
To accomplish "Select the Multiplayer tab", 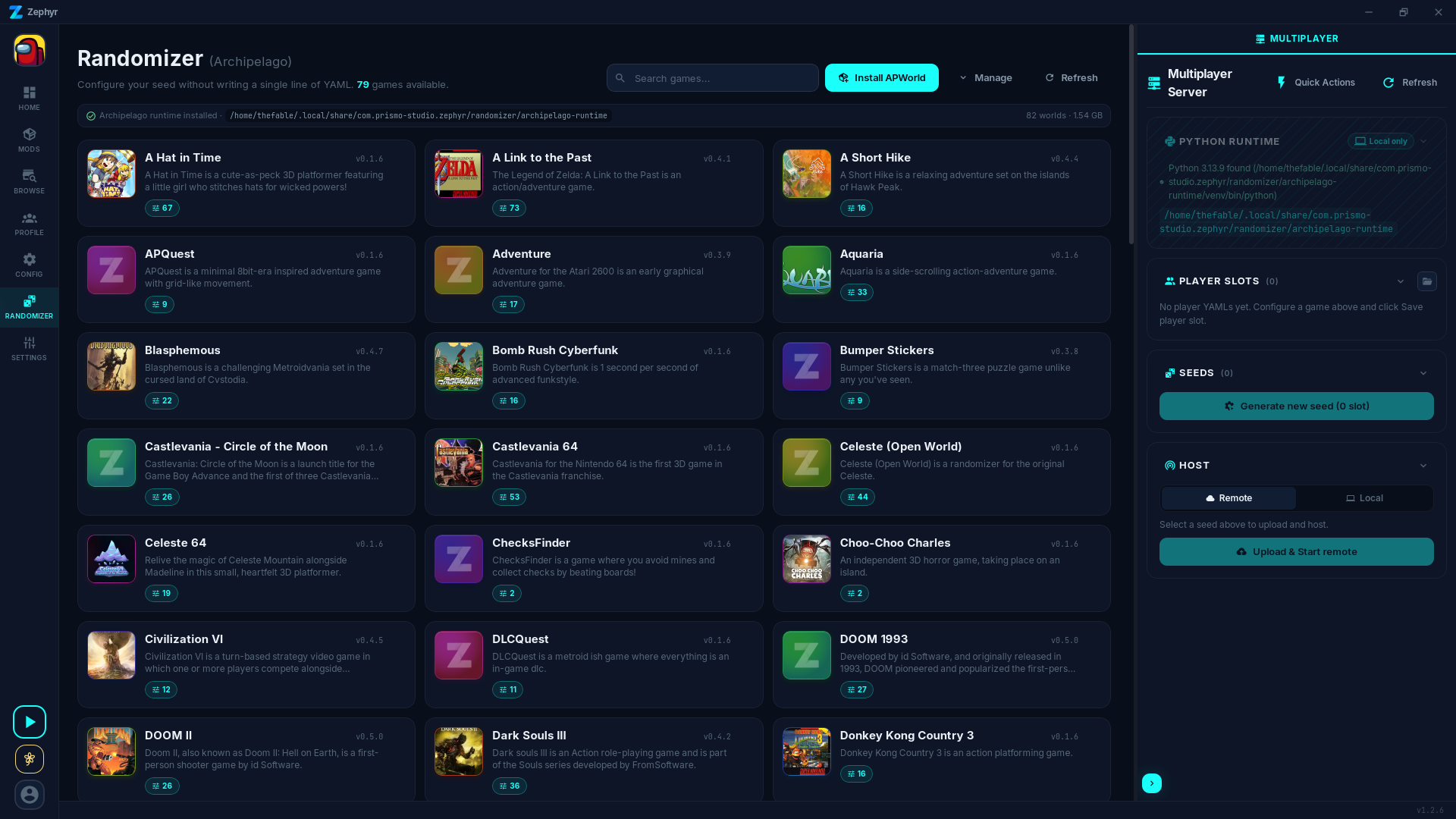I will click(1297, 39).
